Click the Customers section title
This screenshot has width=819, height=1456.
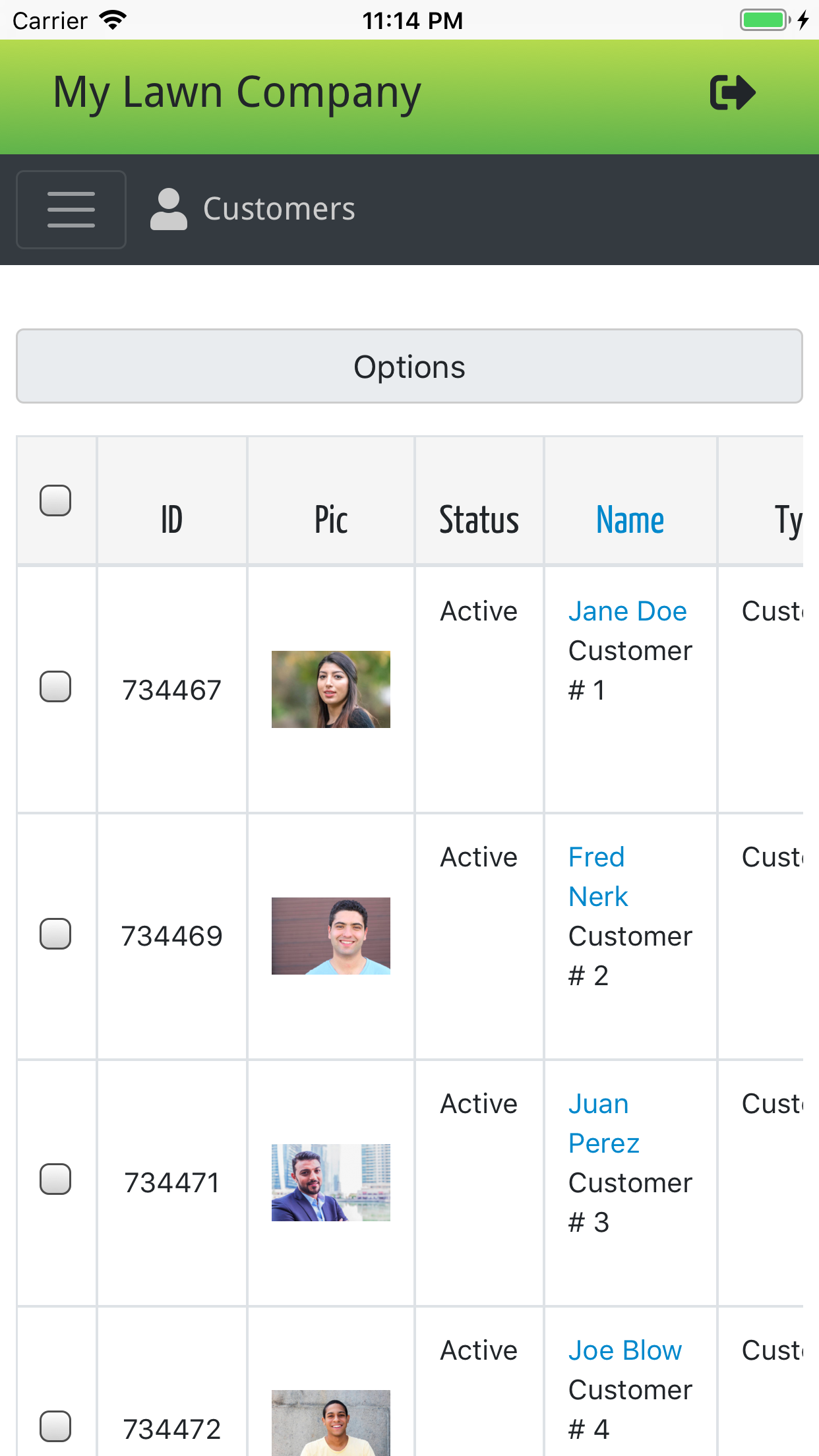point(279,210)
